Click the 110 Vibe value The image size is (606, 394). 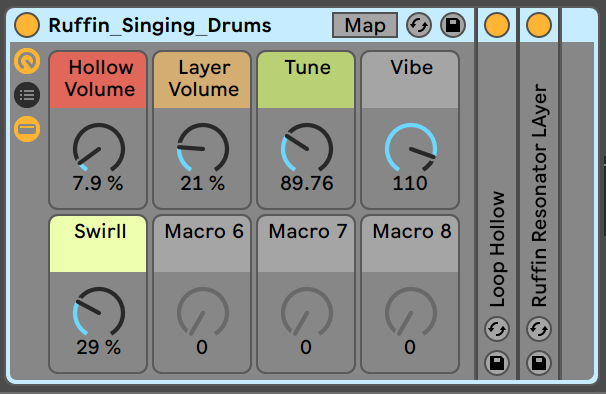(x=410, y=183)
